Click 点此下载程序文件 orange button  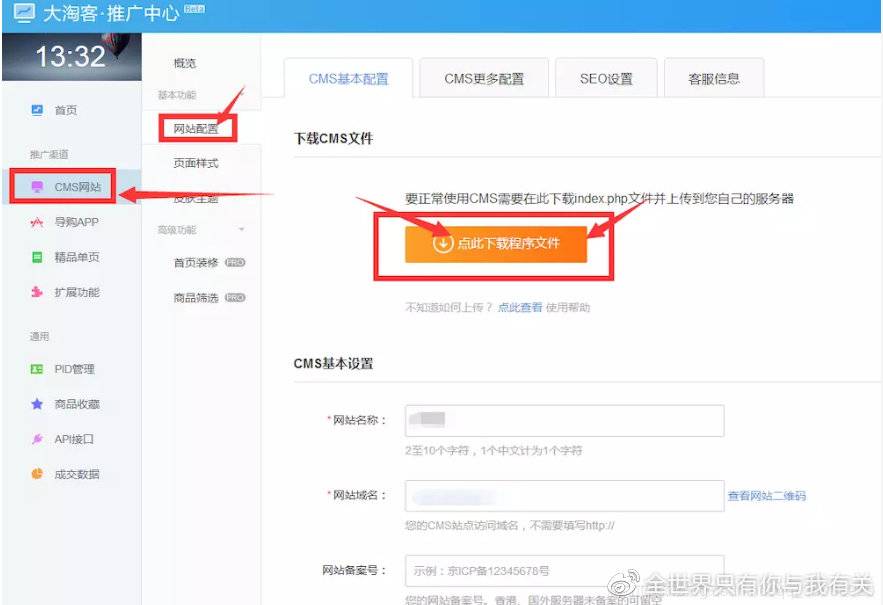[x=495, y=243]
